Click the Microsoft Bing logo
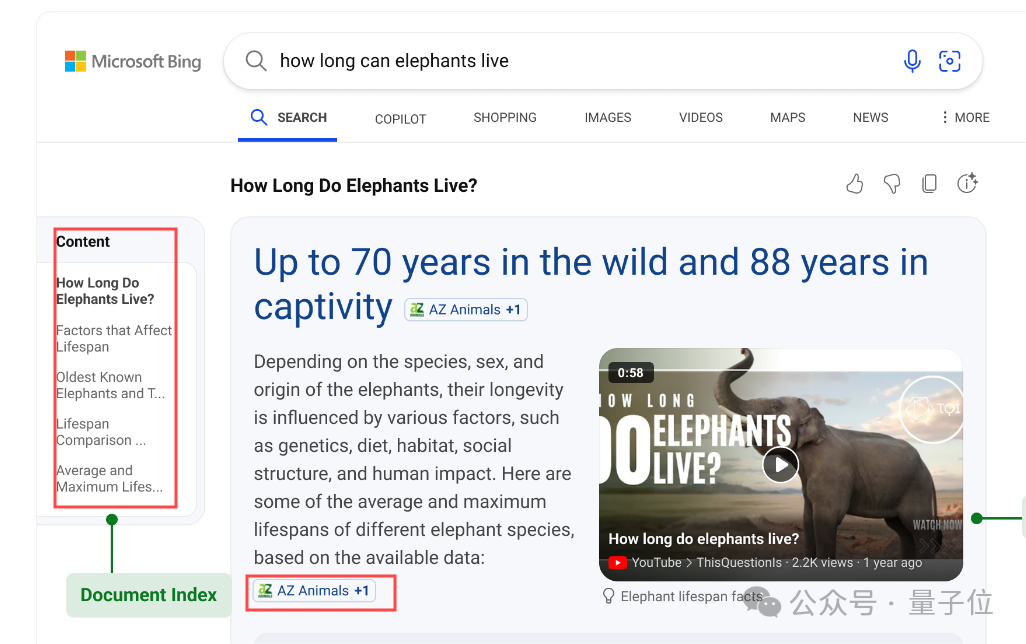Image resolution: width=1026 pixels, height=644 pixels. (133, 62)
